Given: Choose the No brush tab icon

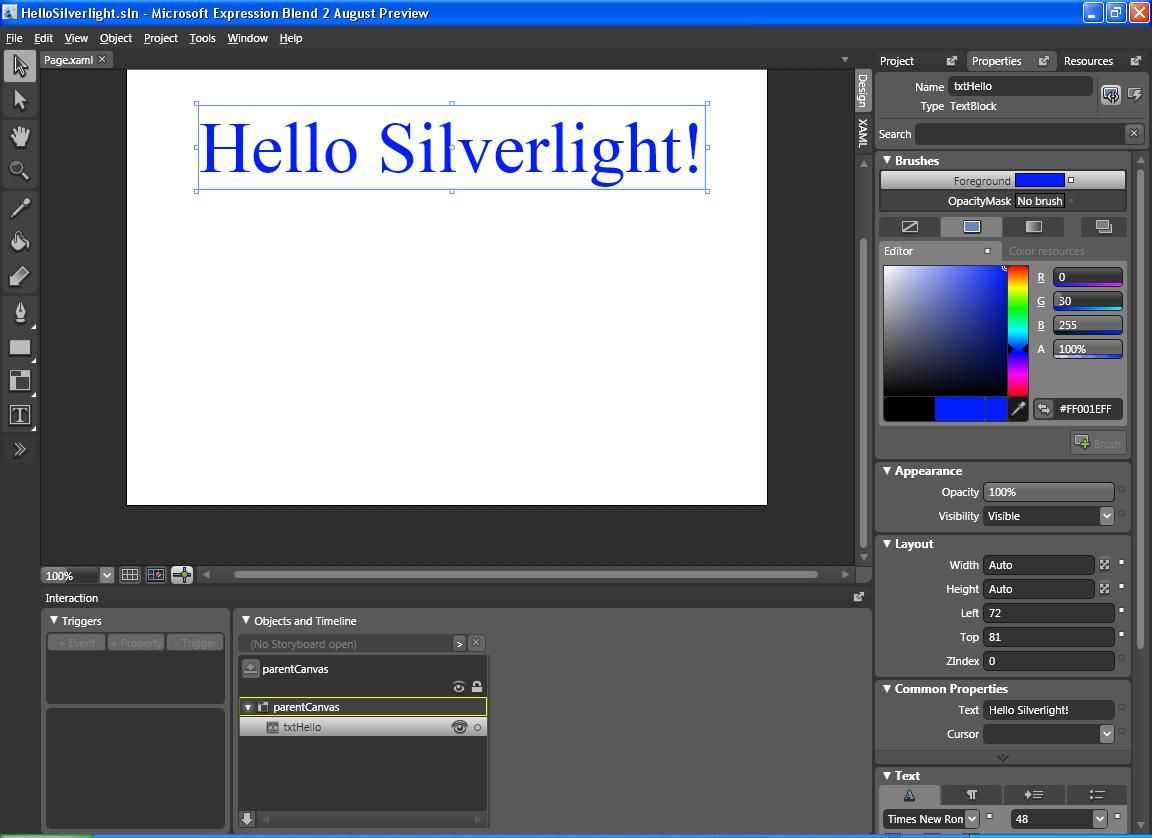Looking at the screenshot, I should [x=910, y=226].
